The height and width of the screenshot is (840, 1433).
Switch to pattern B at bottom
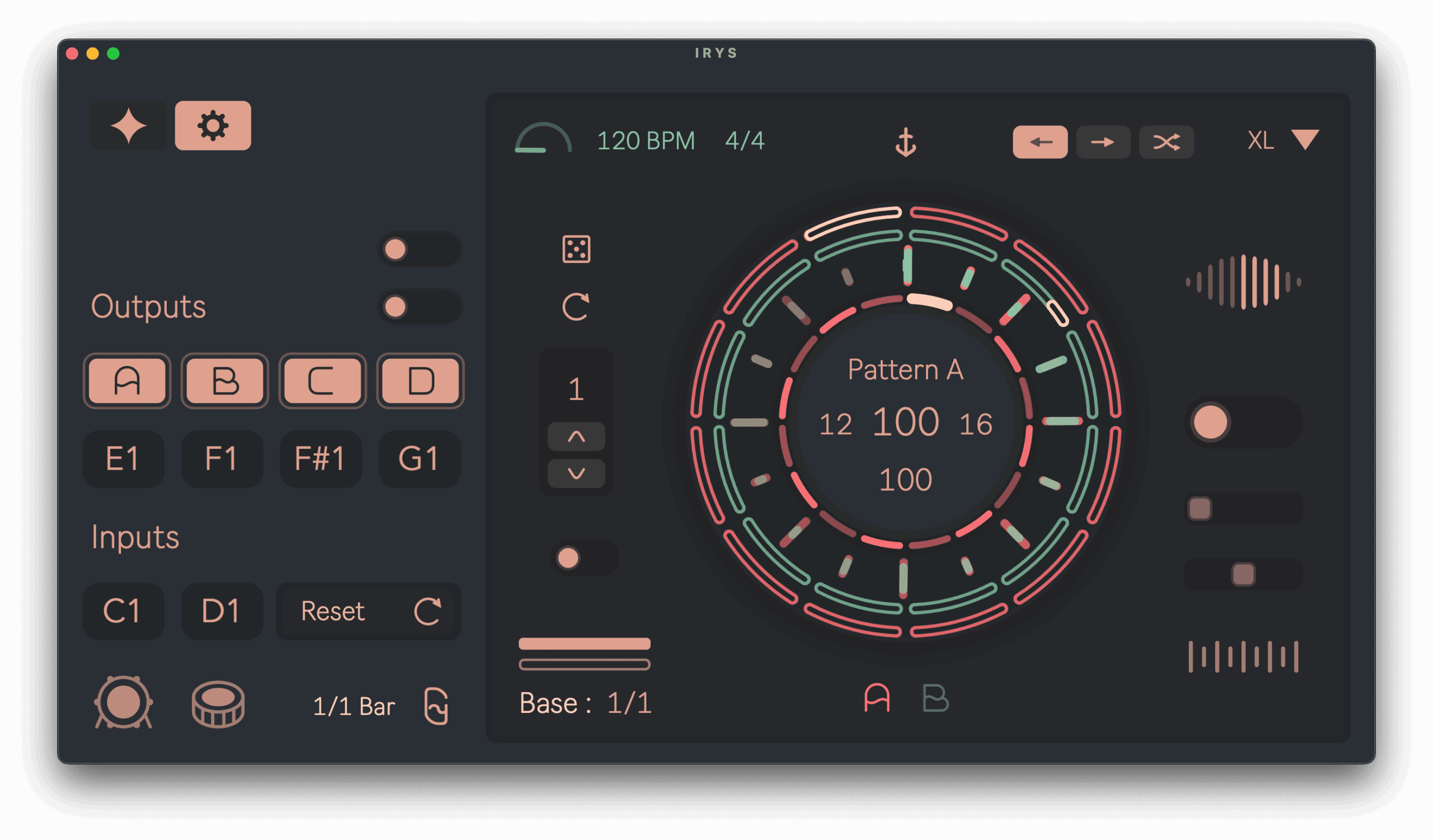(935, 698)
